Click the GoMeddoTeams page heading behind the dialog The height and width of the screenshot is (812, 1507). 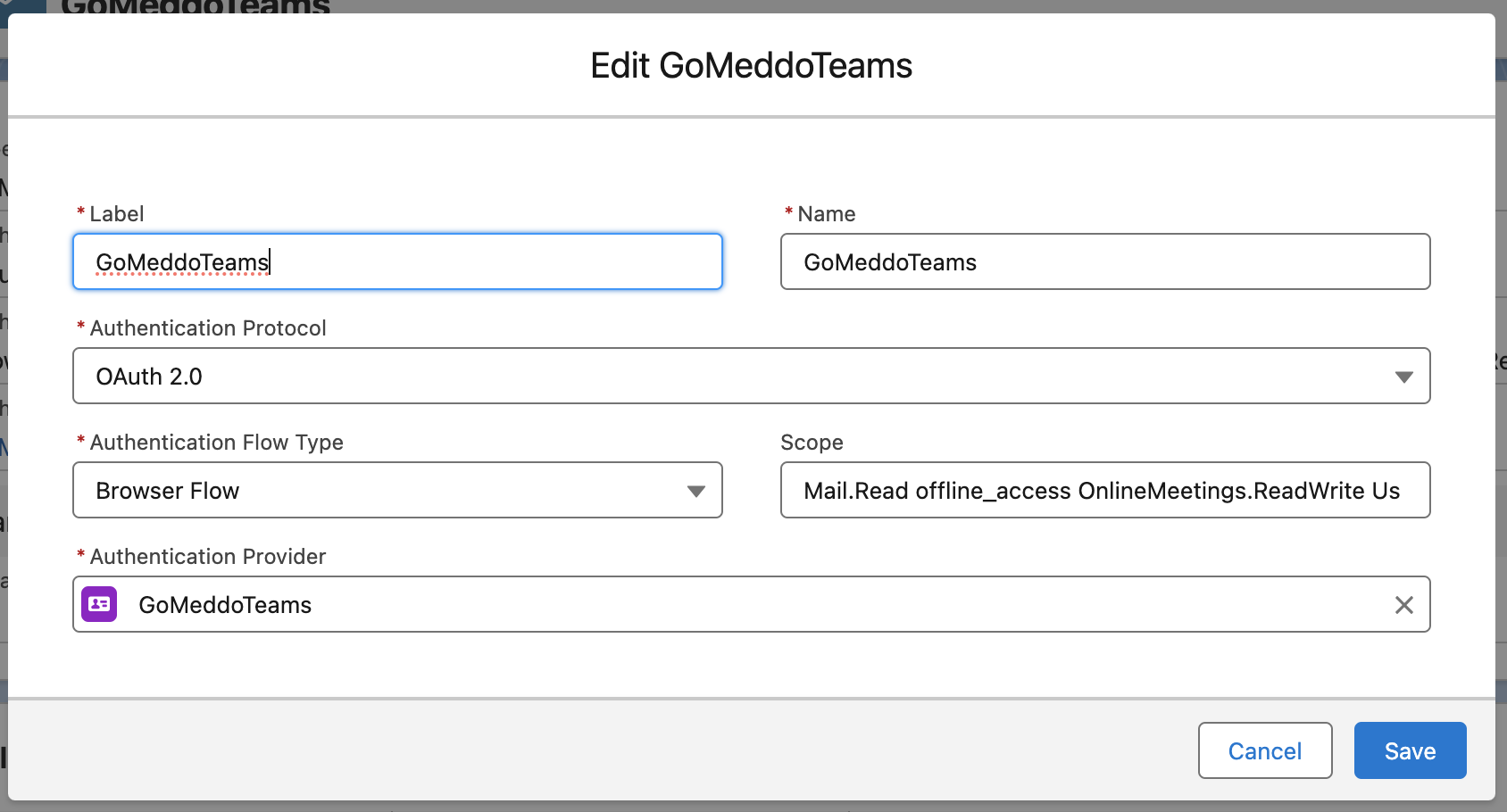pos(196,6)
